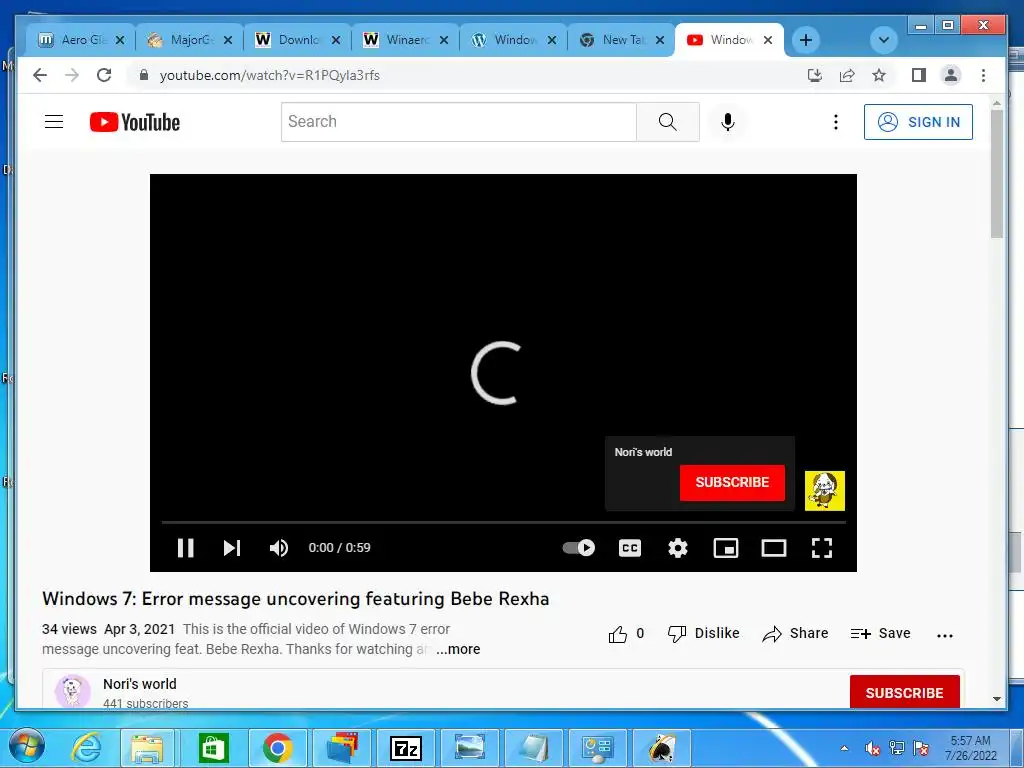Click muted volume tray icon

tap(872, 748)
